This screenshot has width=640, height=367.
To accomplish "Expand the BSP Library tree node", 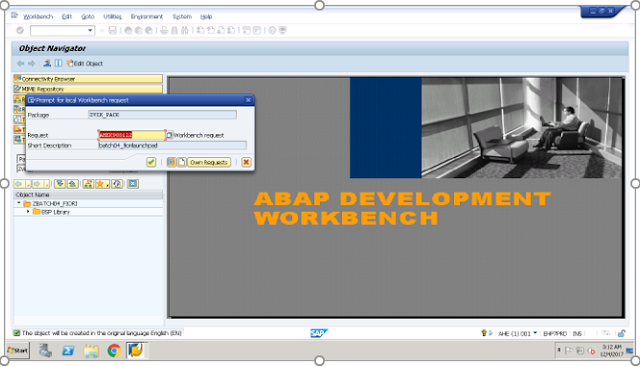I will 28,212.
